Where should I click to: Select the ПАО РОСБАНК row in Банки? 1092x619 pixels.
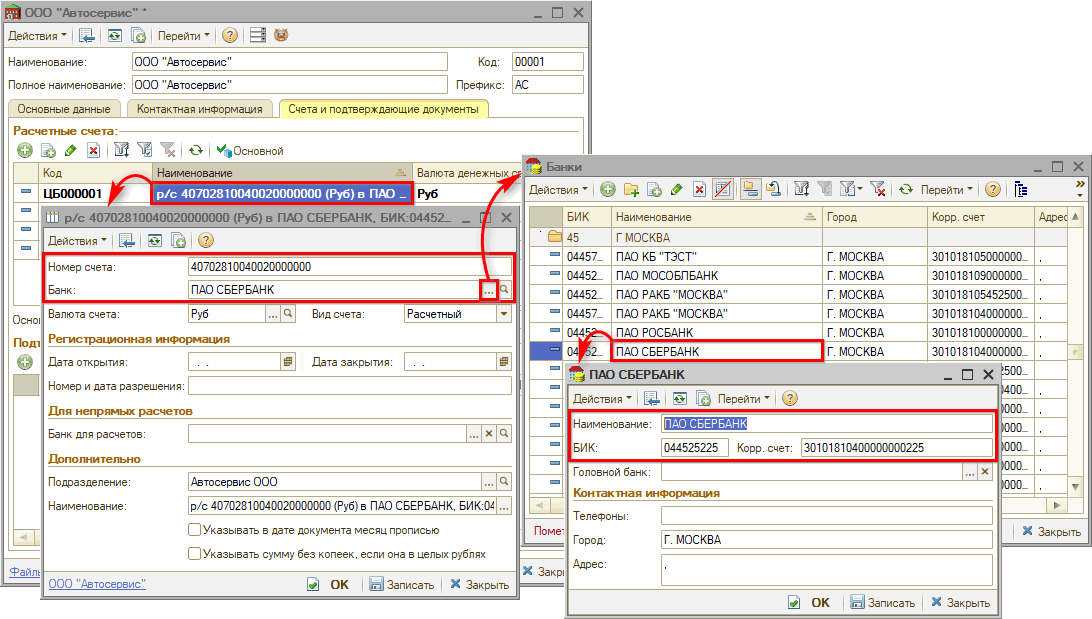798,333
